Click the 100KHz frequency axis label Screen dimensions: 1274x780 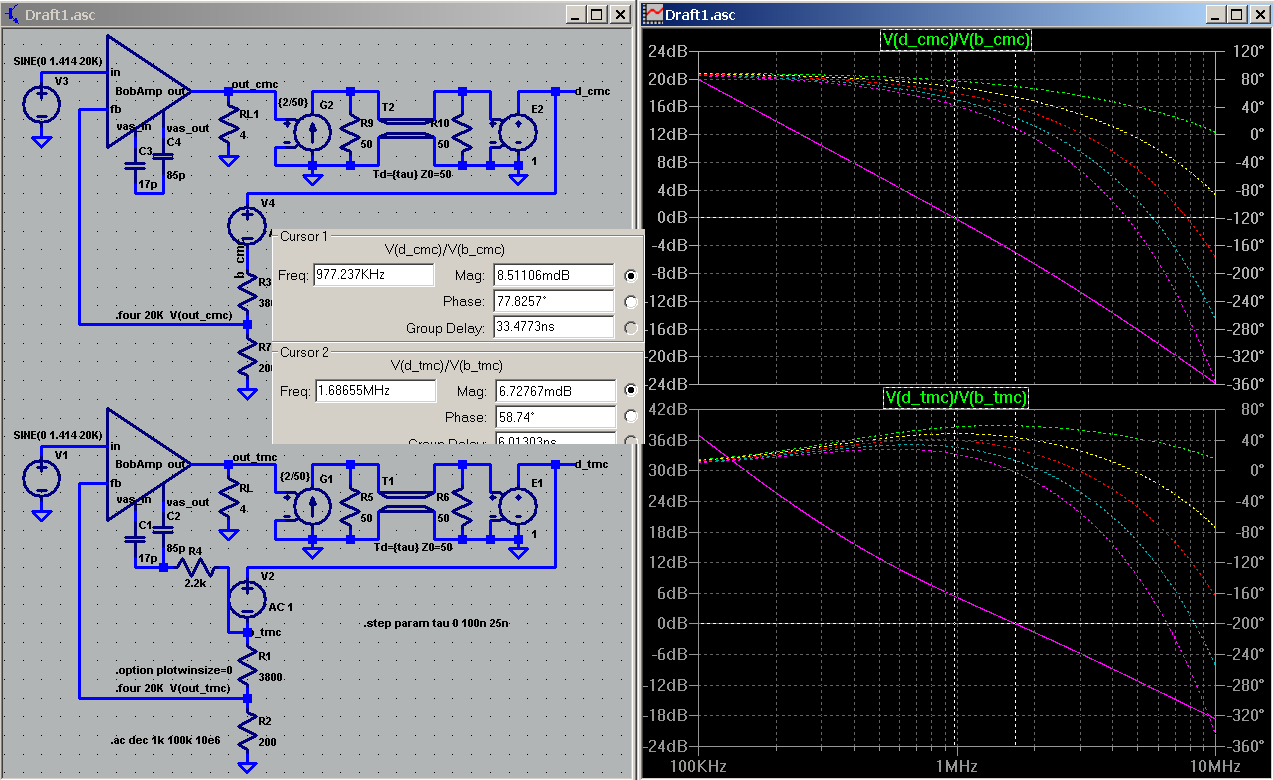697,766
